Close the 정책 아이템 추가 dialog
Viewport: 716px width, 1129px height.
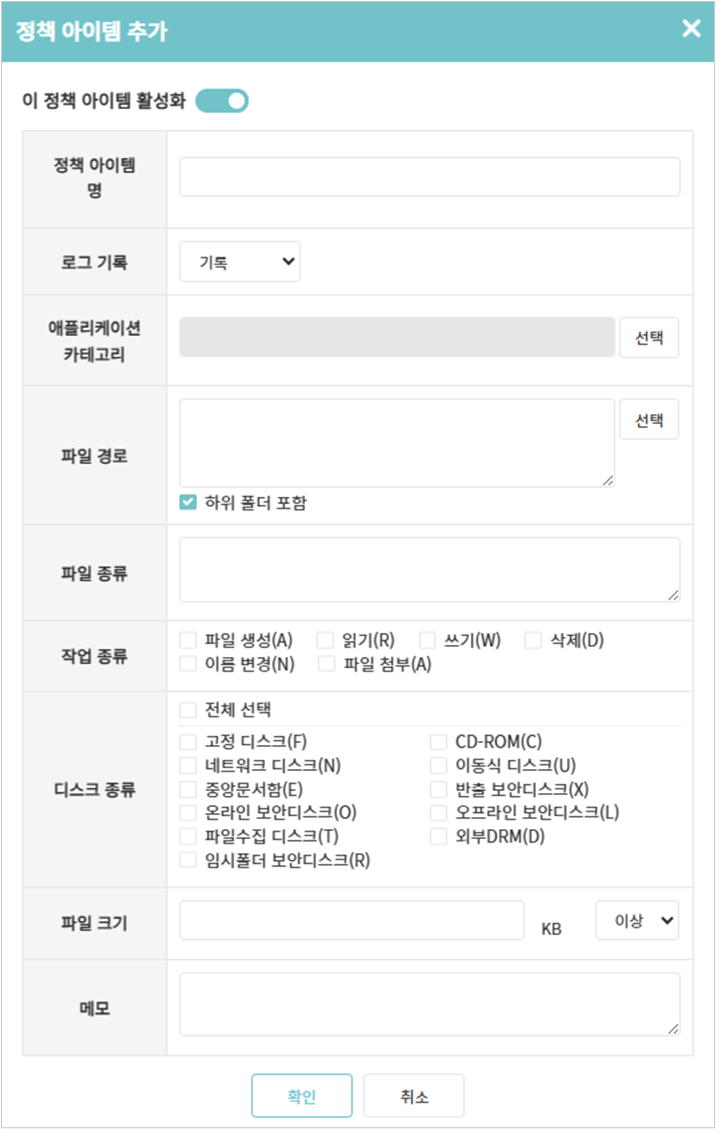[x=691, y=28]
